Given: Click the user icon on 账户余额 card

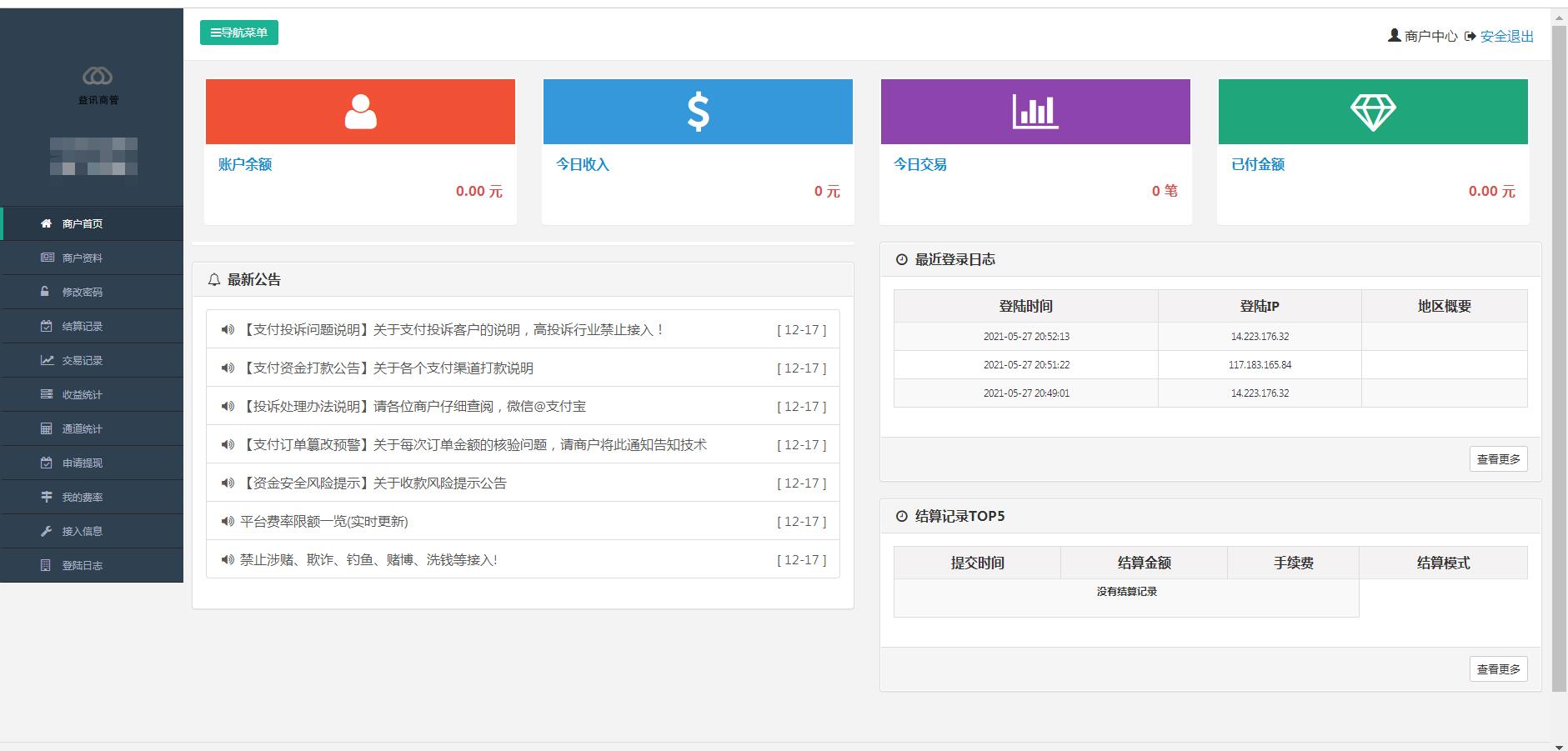Looking at the screenshot, I should click(360, 112).
